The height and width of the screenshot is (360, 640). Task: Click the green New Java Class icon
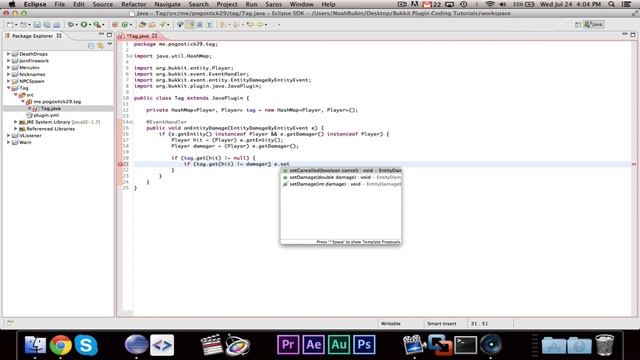click(124, 24)
